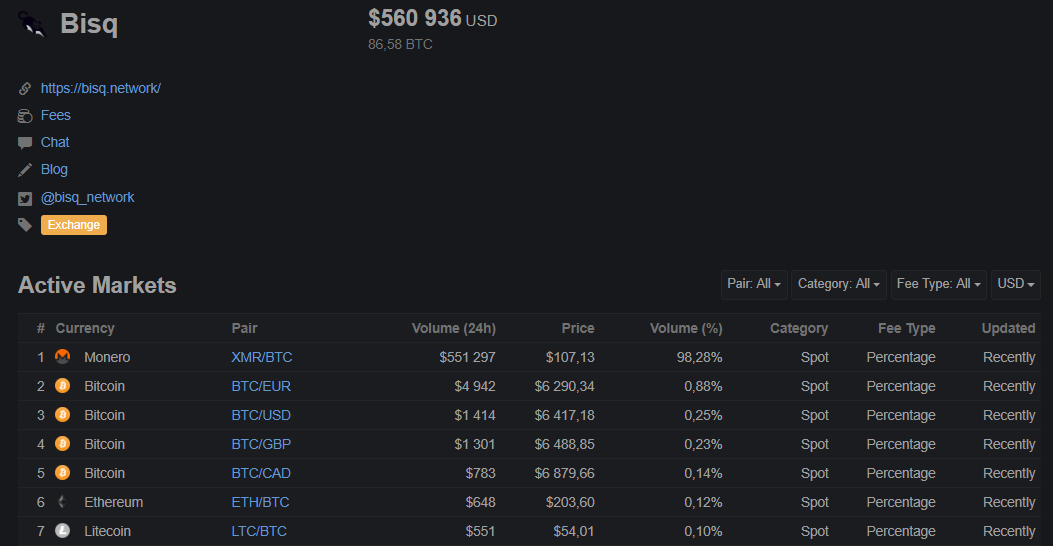Image resolution: width=1053 pixels, height=546 pixels.
Task: Click the $203,60 price value
Action: (x=570, y=502)
